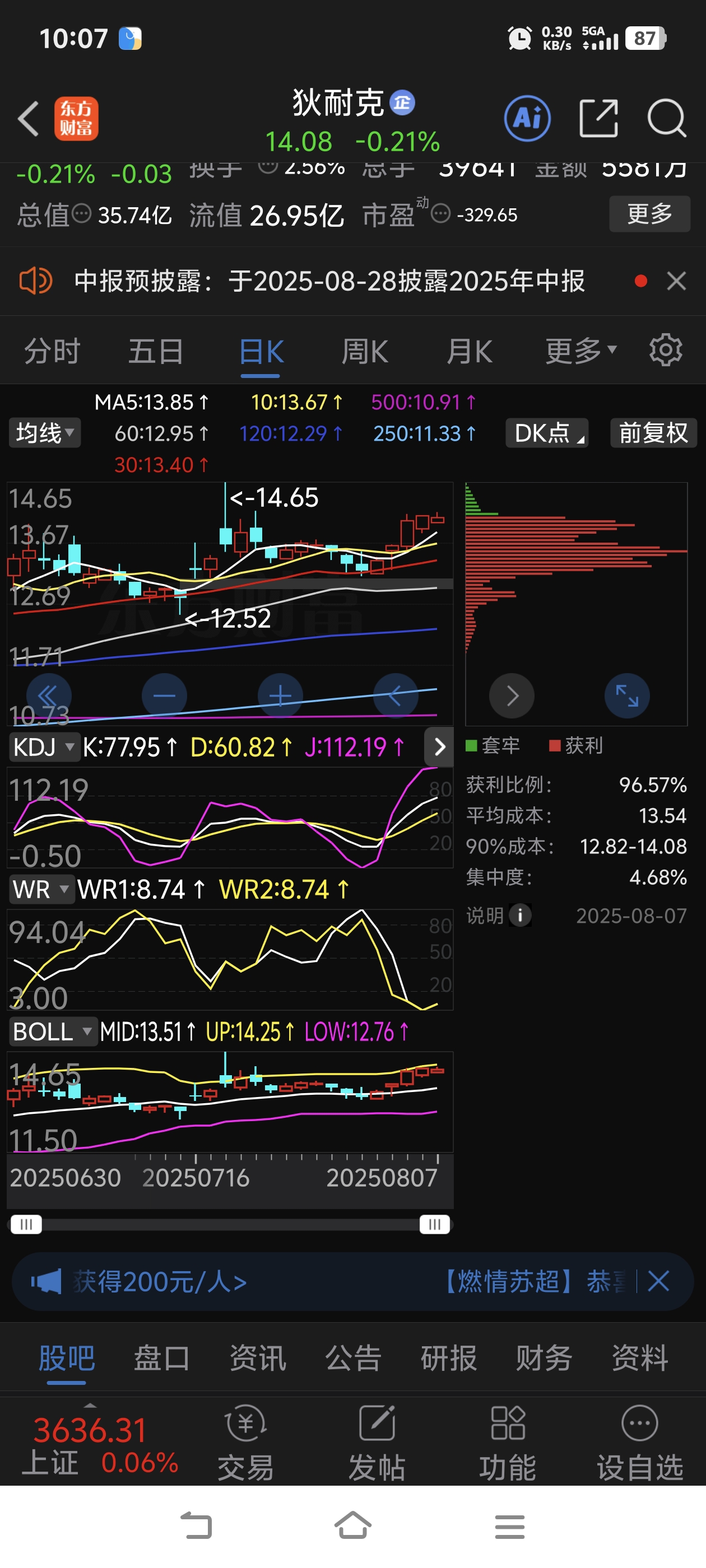Open the 资料 tab

pyautogui.click(x=640, y=1358)
